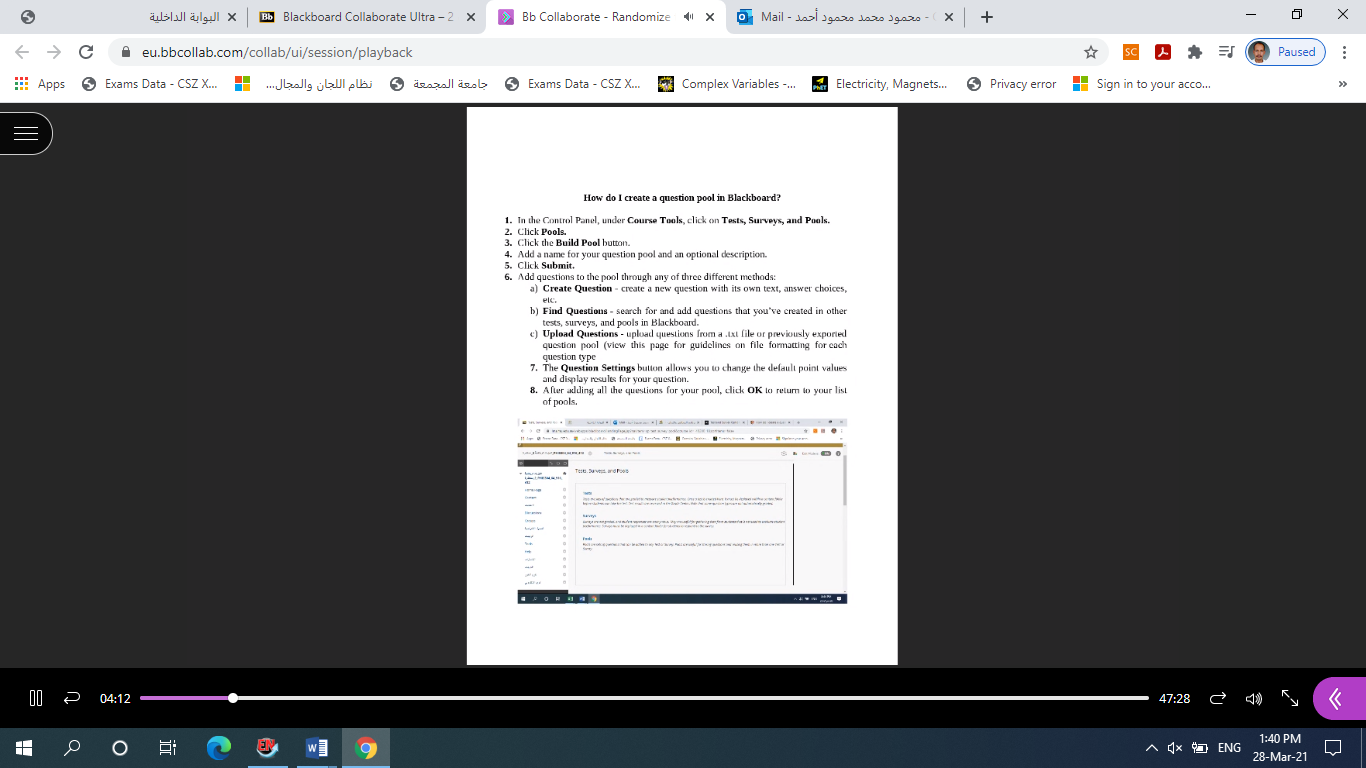
Task: Open the جامعة المجمعة bookmark
Action: coord(439,84)
